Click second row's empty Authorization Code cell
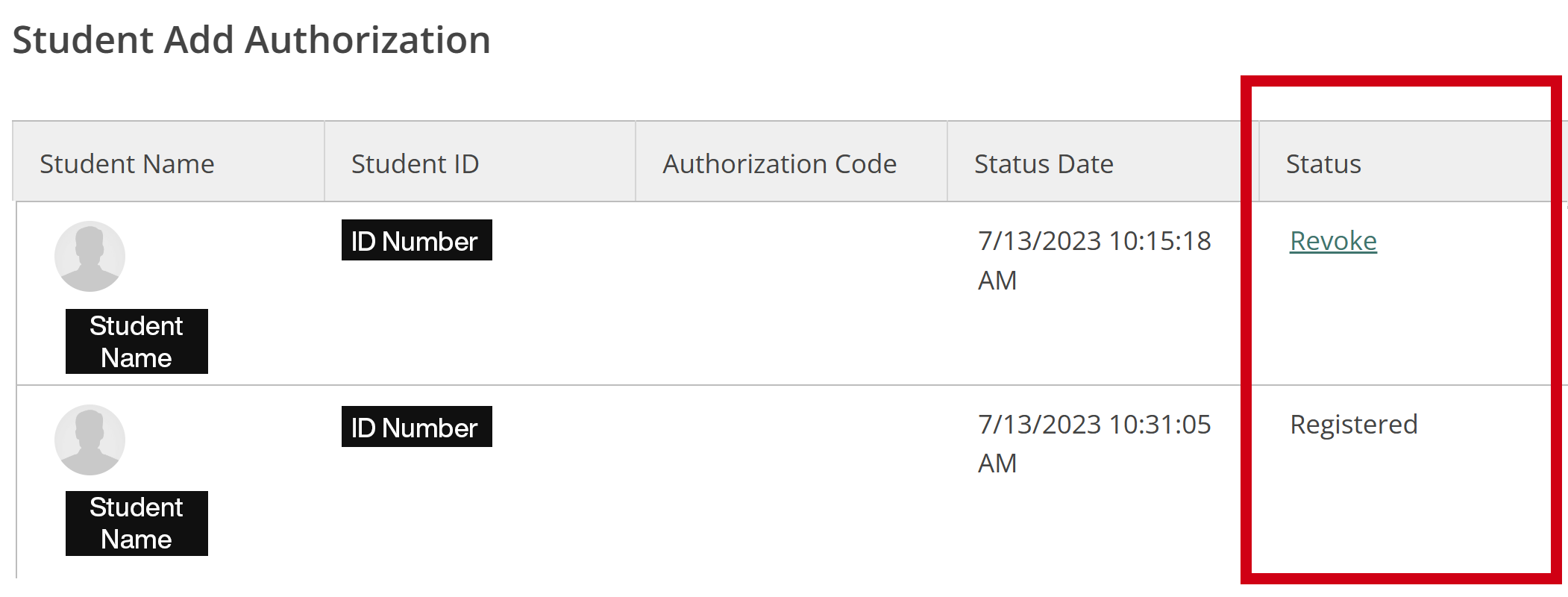1568x597 pixels. [791, 478]
